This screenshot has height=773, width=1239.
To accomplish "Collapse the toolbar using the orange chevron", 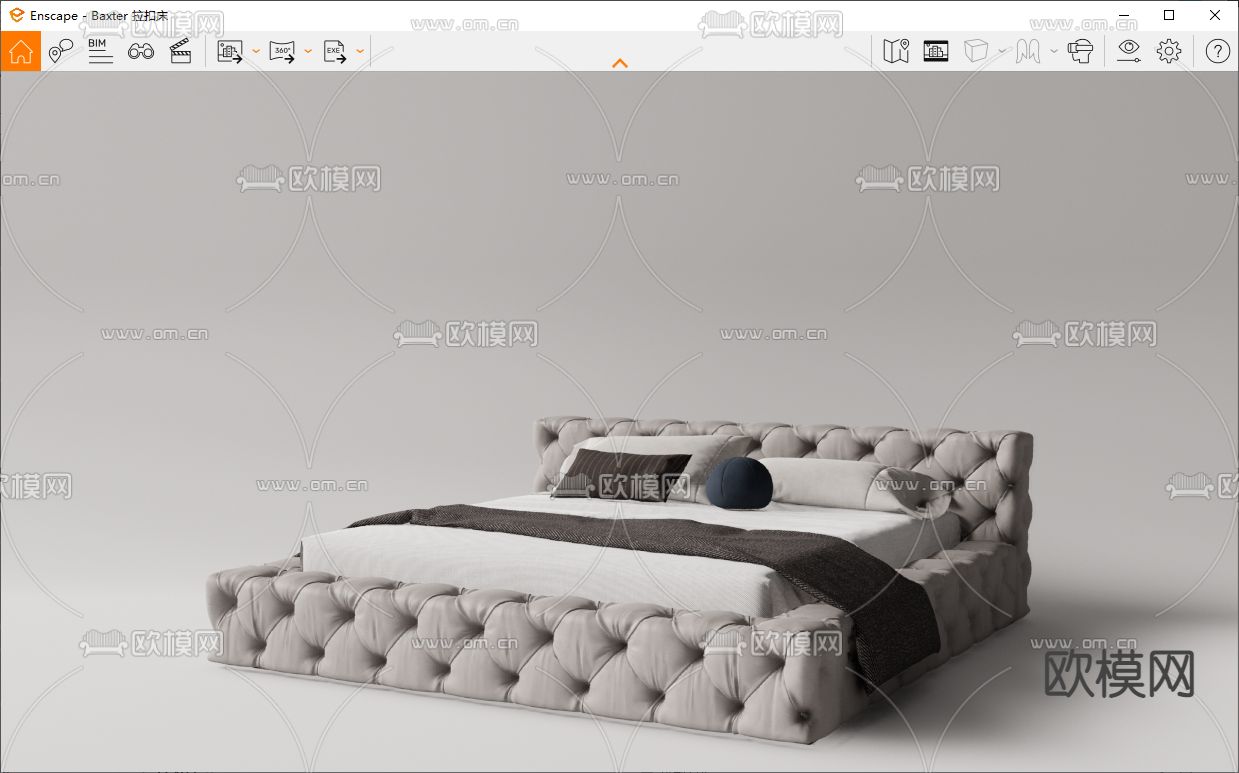I will pos(620,63).
